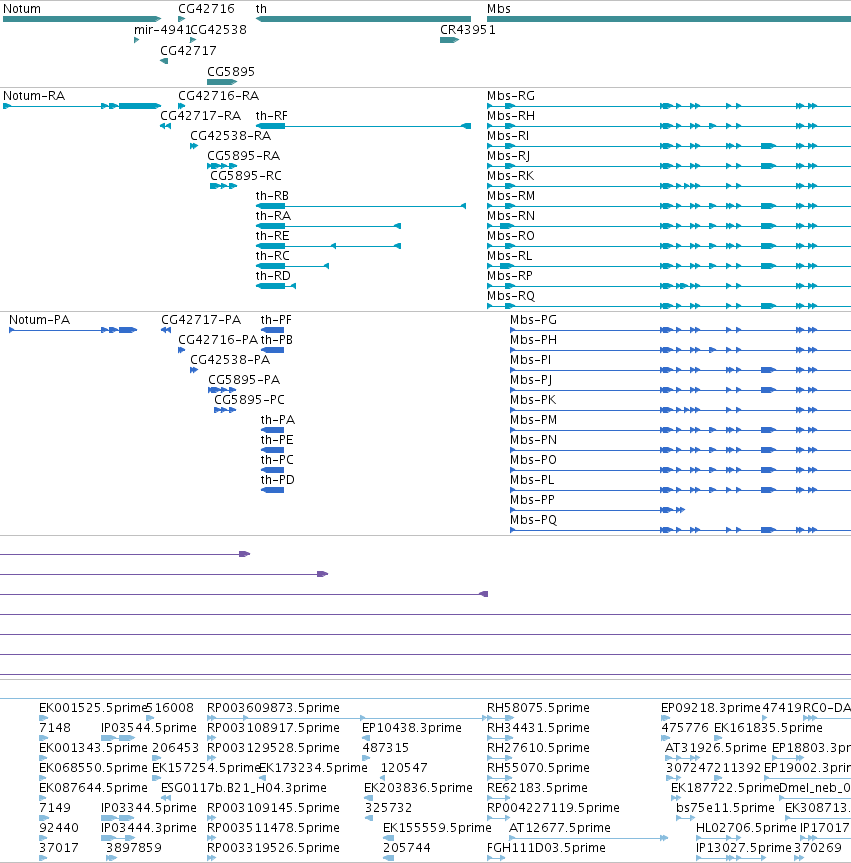
Task: Click the Mbs-PG protein label
Action: [x=533, y=320]
